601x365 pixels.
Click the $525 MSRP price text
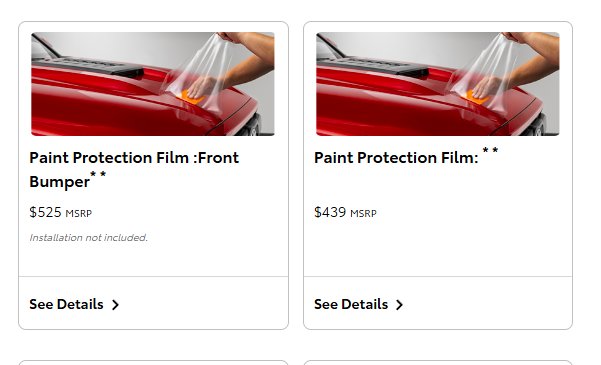[x=61, y=212]
